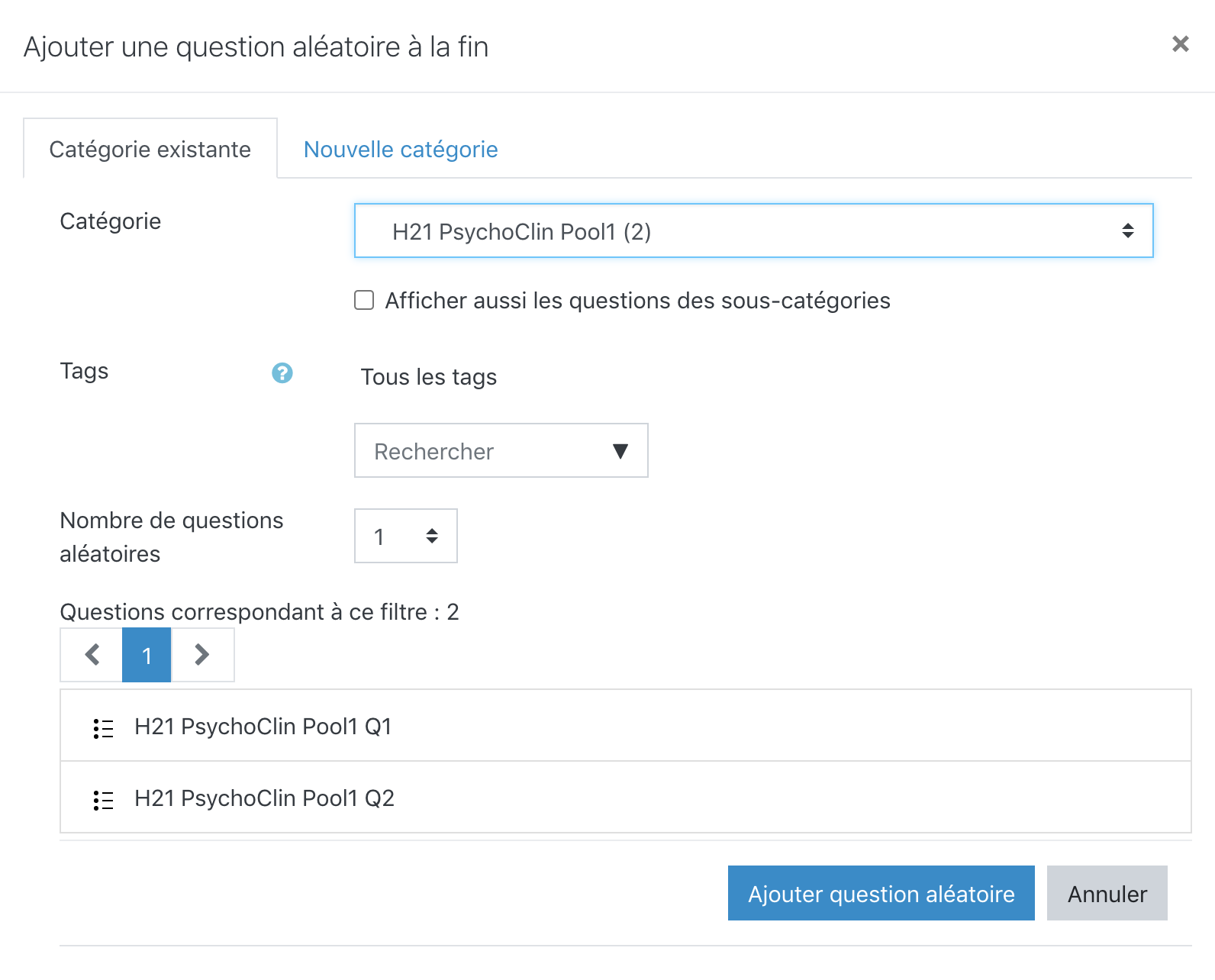The width and height of the screenshot is (1215, 980).
Task: Select the Catégorie existante tab
Action: pos(150,150)
